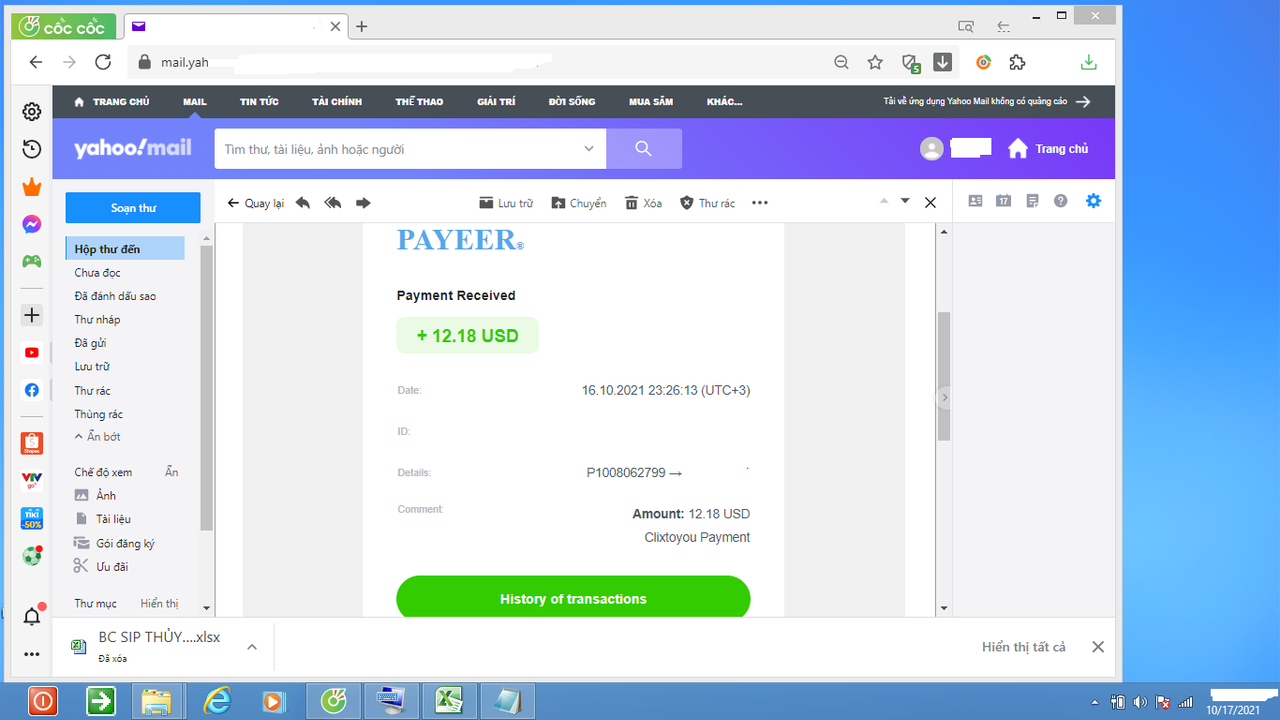The image size is (1280, 720).
Task: Compose new mail with Soạn thư
Action: click(x=133, y=208)
